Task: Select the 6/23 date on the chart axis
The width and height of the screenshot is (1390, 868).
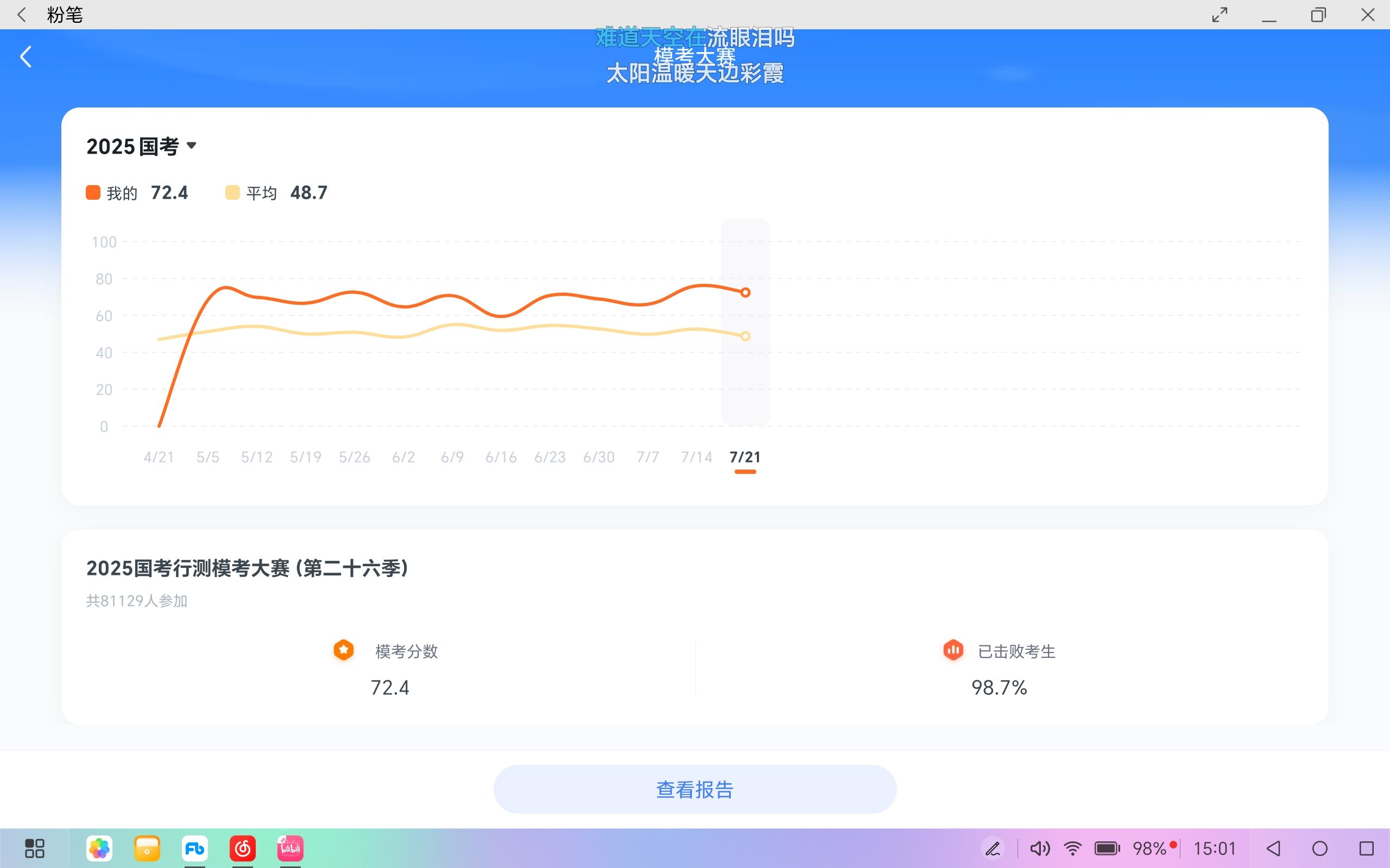Action: pyautogui.click(x=550, y=457)
